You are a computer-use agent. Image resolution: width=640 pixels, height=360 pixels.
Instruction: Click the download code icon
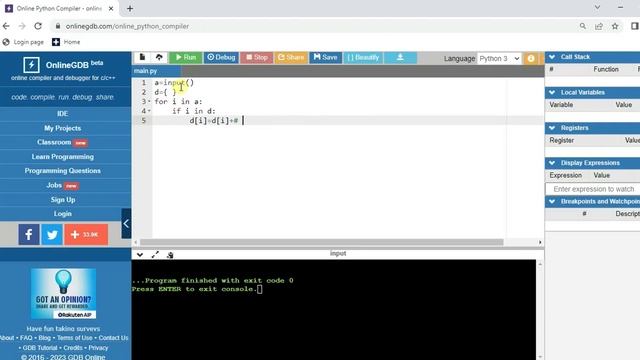pos(400,58)
